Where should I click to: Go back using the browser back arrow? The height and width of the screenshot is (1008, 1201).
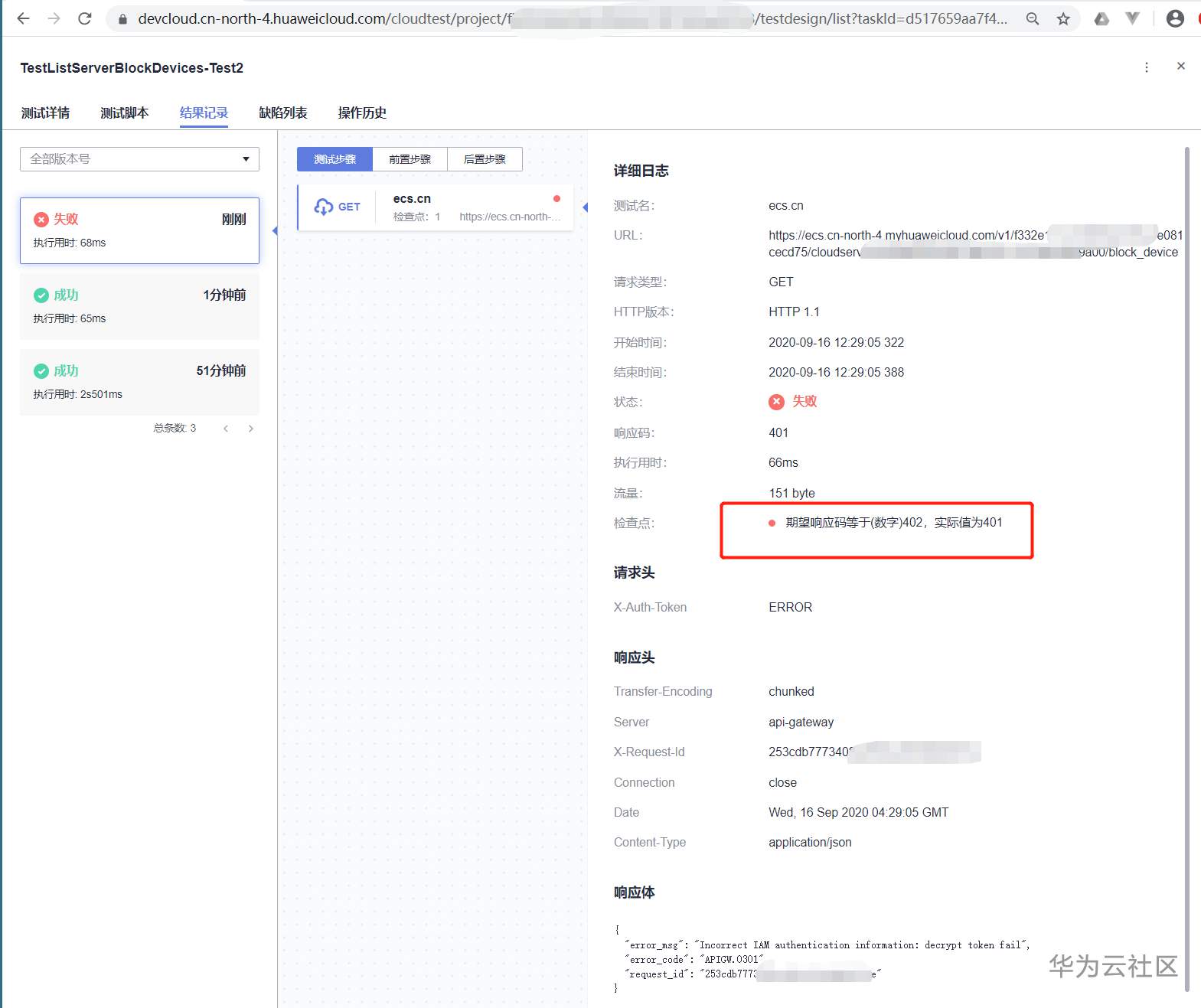[23, 18]
